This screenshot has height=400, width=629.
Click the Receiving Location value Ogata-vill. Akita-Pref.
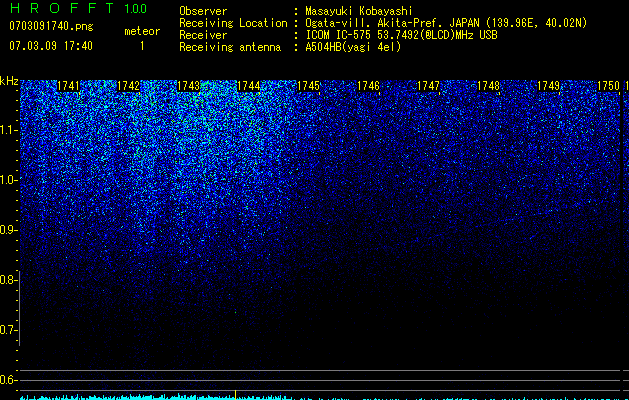pyautogui.click(x=375, y=23)
